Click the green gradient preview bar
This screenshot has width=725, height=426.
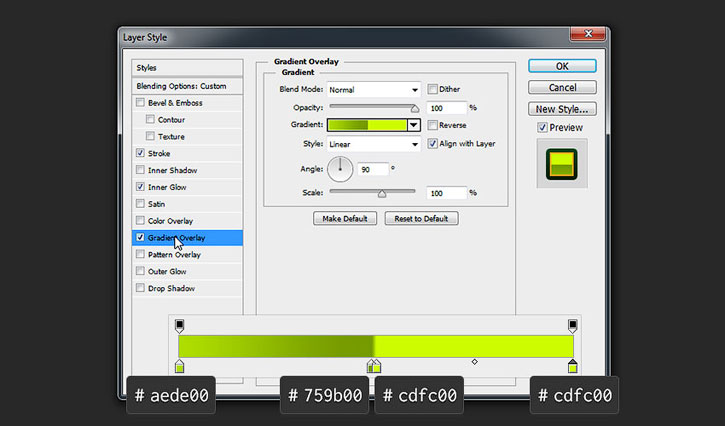[367, 125]
